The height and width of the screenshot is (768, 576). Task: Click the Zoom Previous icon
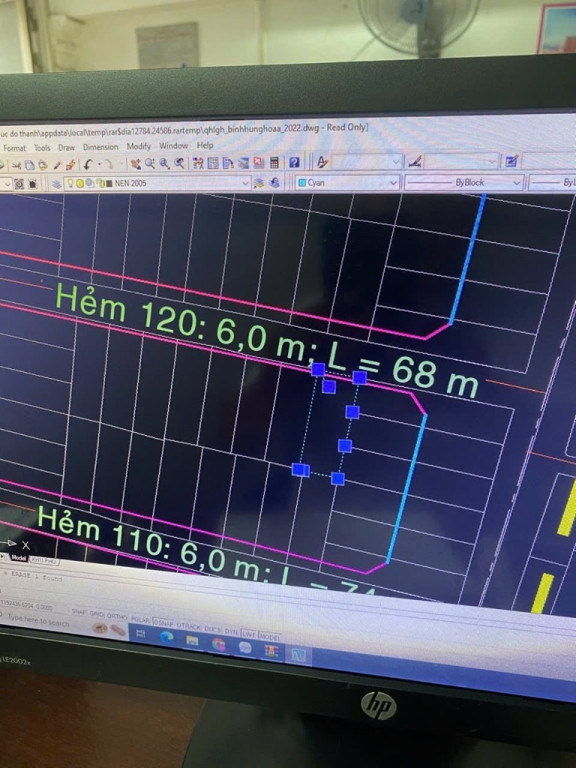[x=179, y=163]
